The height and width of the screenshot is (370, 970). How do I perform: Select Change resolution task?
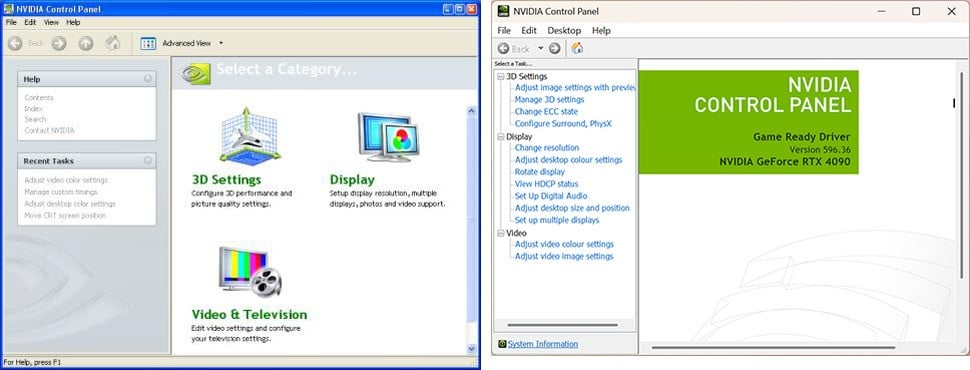click(547, 148)
